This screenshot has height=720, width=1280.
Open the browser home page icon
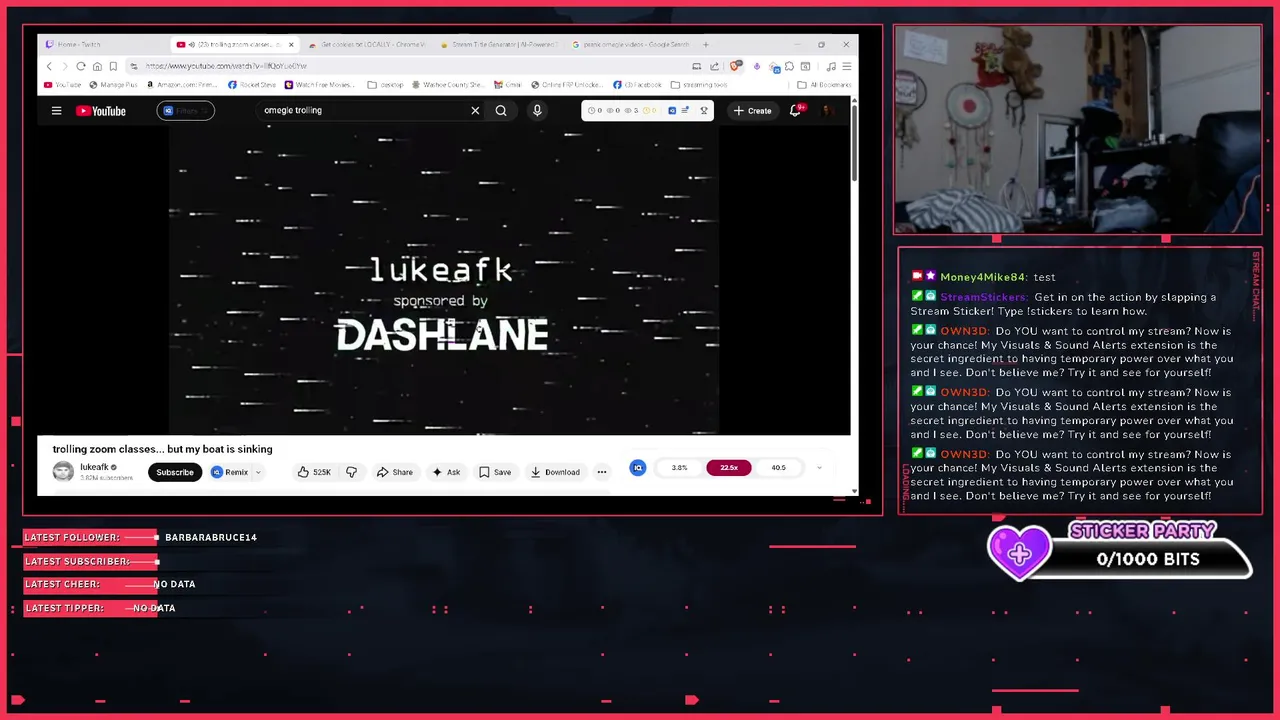click(x=97, y=66)
